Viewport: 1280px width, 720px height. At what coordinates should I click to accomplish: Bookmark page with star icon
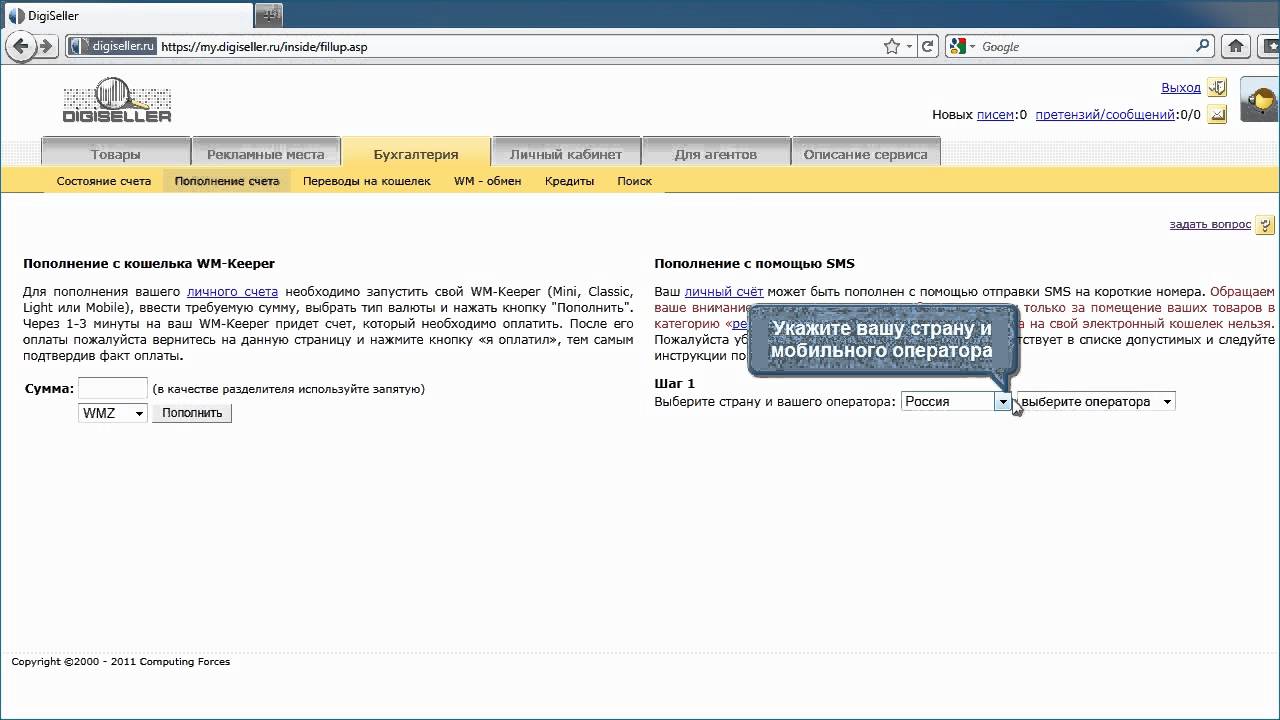click(892, 46)
